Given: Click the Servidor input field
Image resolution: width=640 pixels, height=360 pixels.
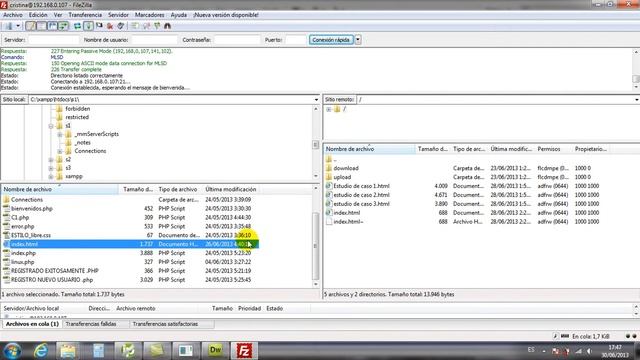Looking at the screenshot, I should coord(53,40).
